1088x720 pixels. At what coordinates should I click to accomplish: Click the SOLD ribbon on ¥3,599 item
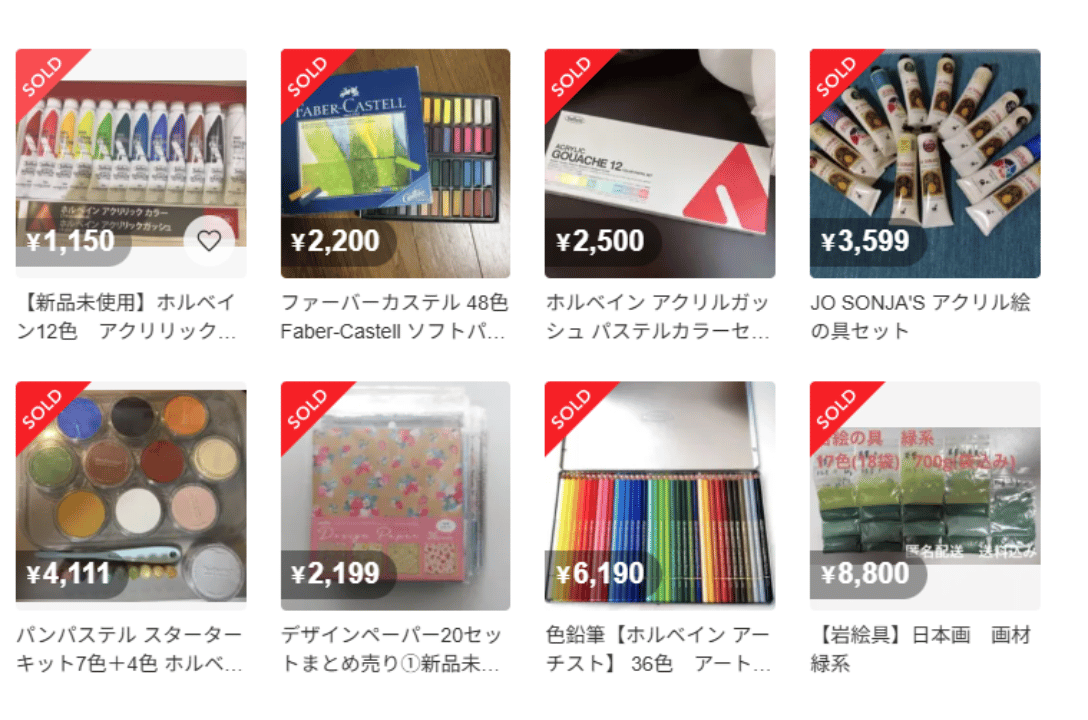click(x=836, y=76)
